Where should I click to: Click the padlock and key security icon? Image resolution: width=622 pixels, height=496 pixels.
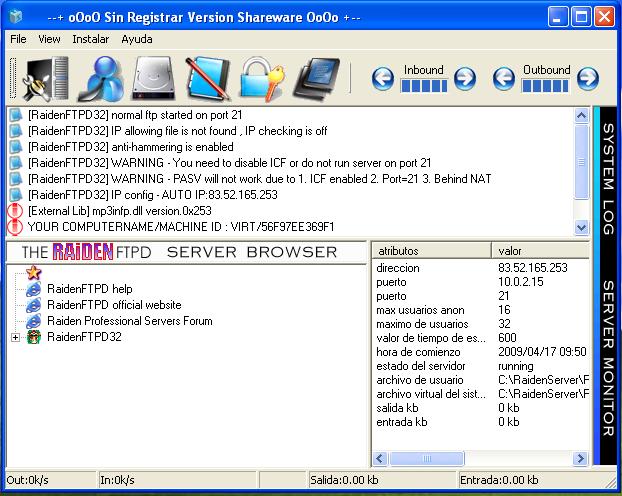tap(262, 78)
